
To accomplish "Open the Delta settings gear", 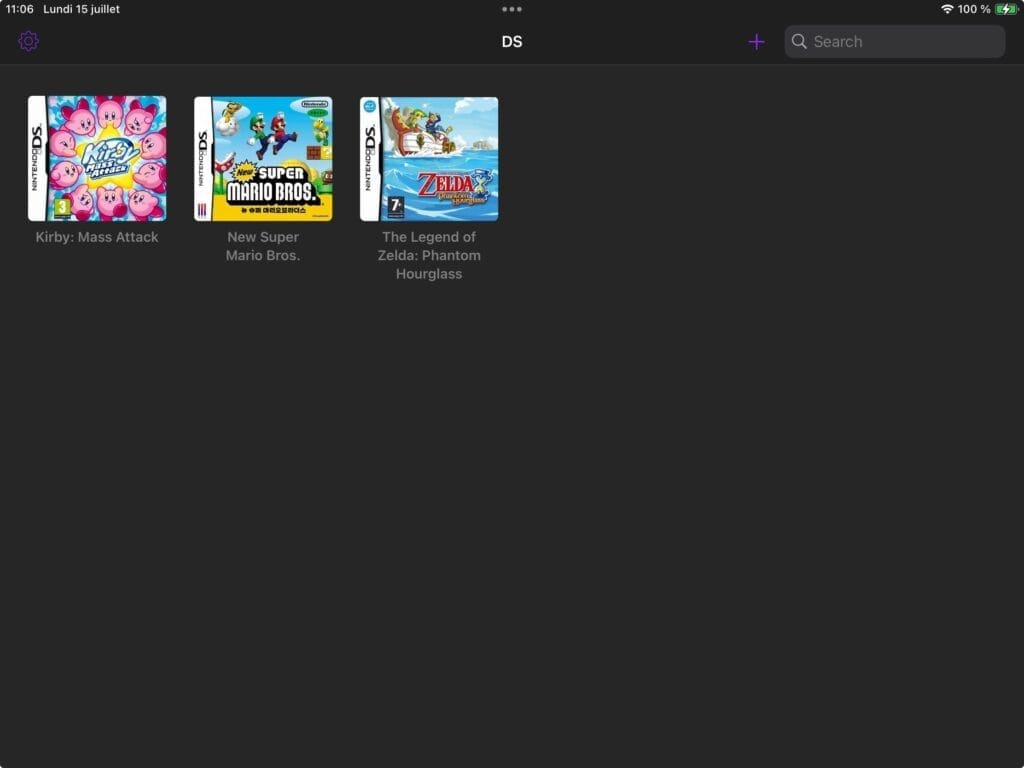I will [28, 41].
